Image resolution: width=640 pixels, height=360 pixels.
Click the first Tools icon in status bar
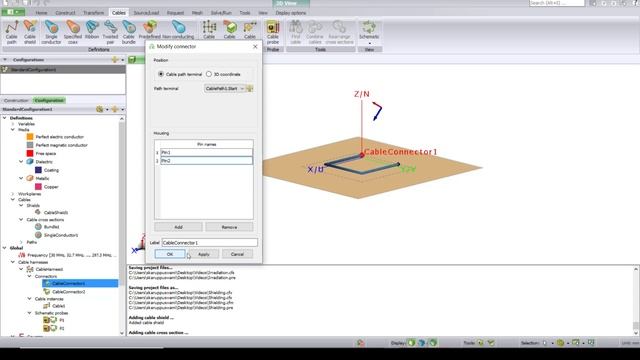pyautogui.click(x=480, y=342)
